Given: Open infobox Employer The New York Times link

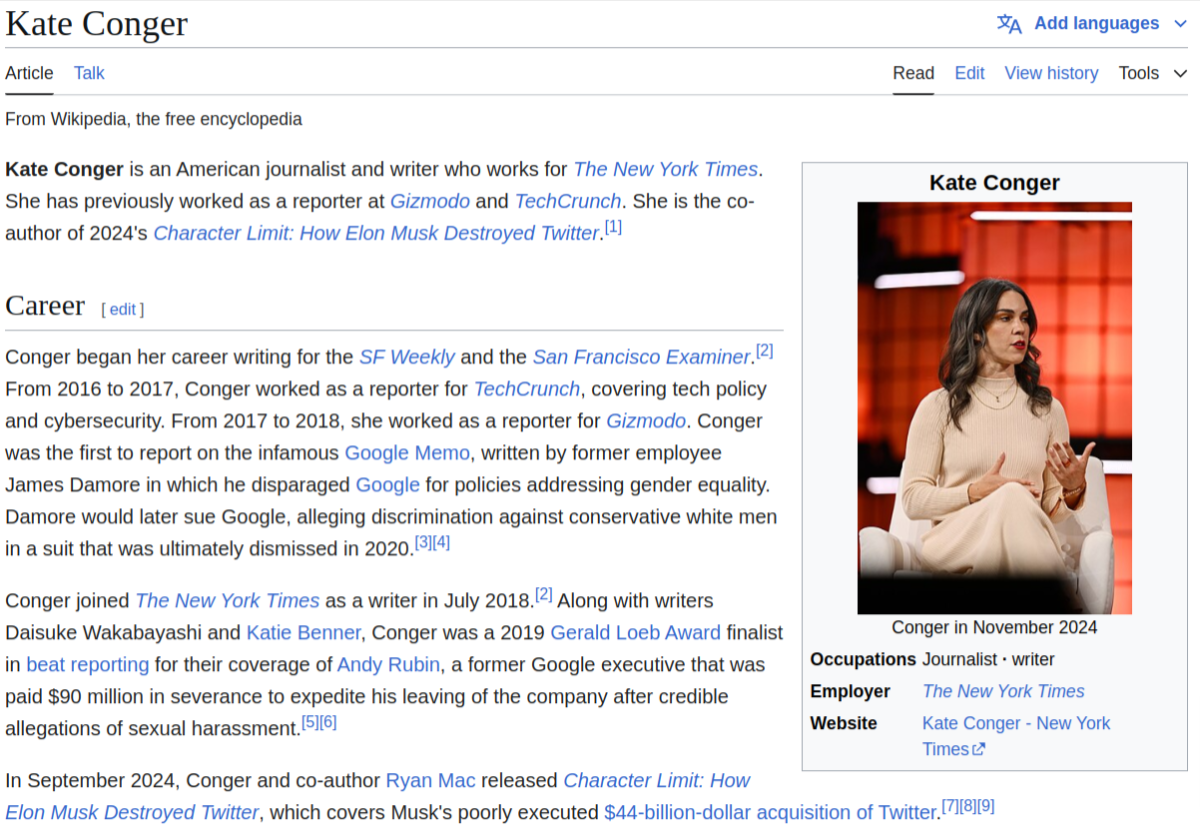Looking at the screenshot, I should coord(1003,691).
